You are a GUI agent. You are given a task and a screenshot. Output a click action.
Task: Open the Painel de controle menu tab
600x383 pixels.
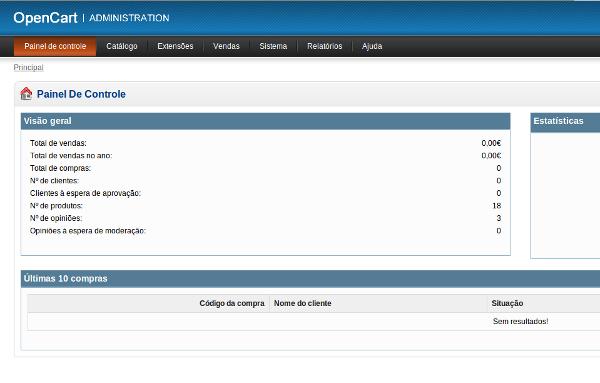pyautogui.click(x=55, y=46)
